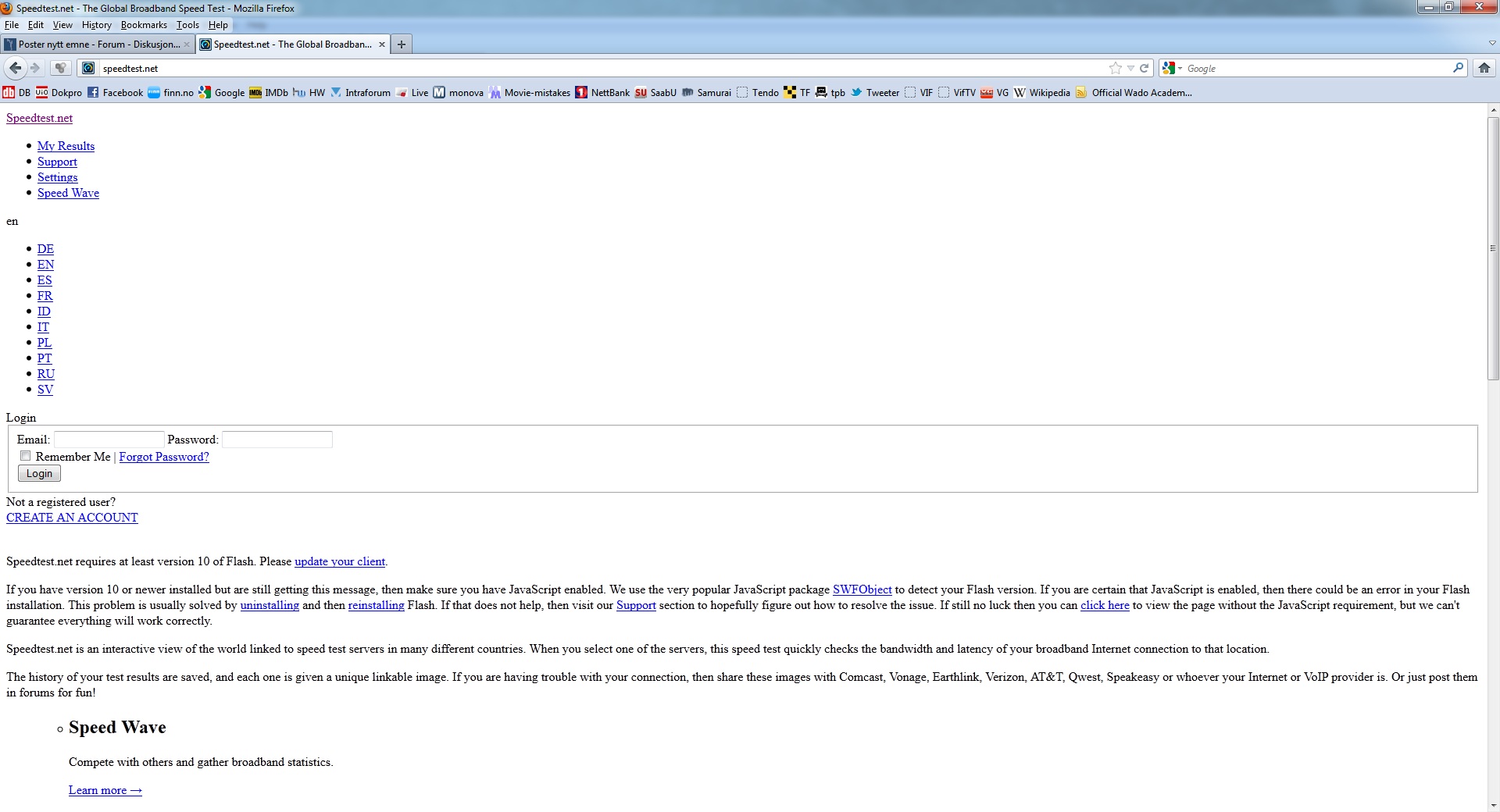
Task: Click the magnifier search icon in search box
Action: pos(1458,68)
